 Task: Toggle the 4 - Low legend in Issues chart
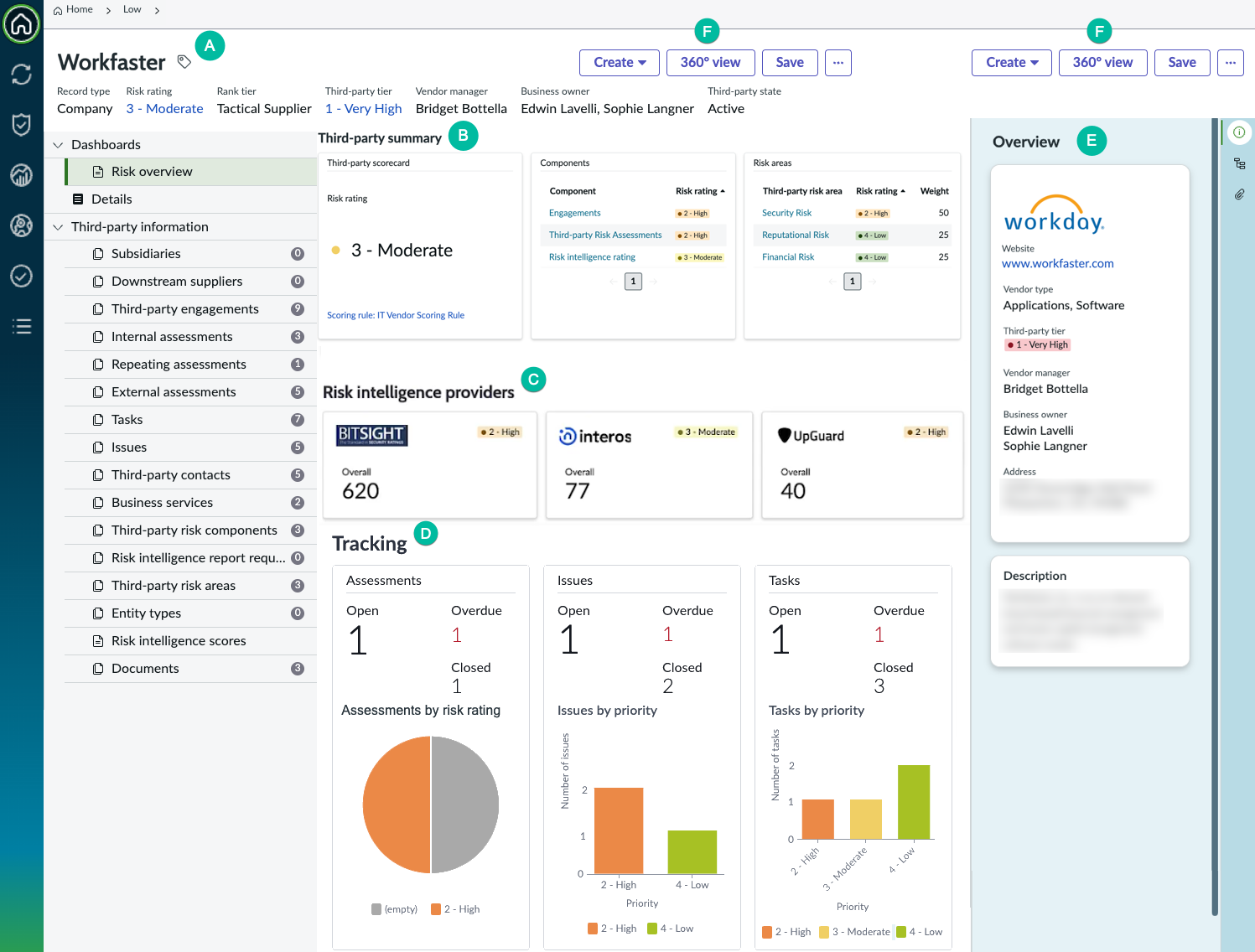[671, 929]
